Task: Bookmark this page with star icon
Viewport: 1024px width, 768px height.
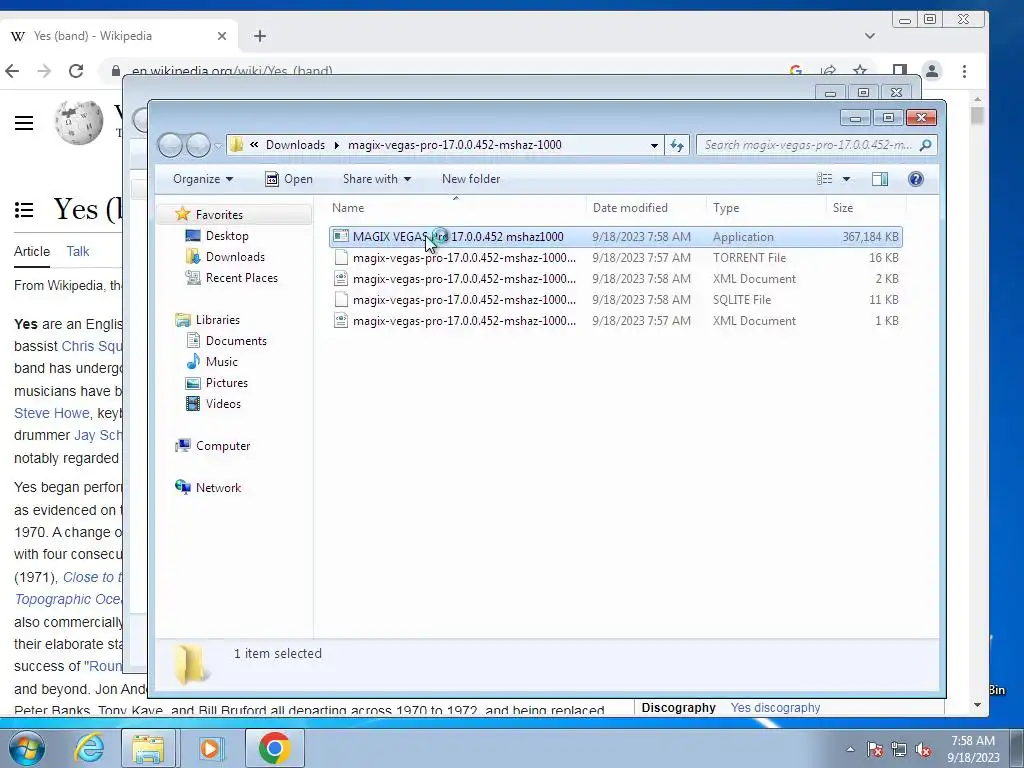Action: tap(860, 71)
